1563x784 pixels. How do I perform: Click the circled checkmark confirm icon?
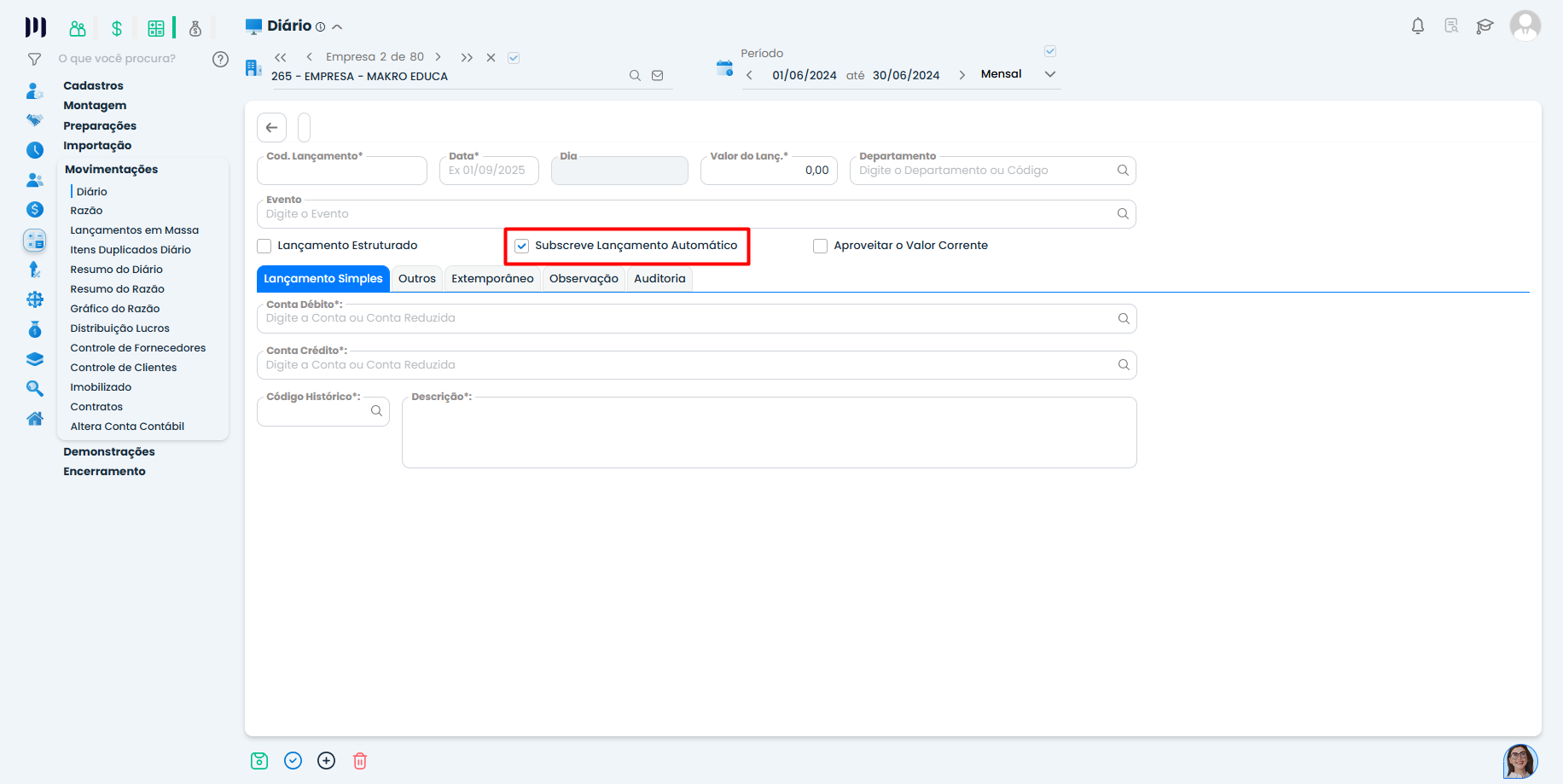tap(293, 761)
